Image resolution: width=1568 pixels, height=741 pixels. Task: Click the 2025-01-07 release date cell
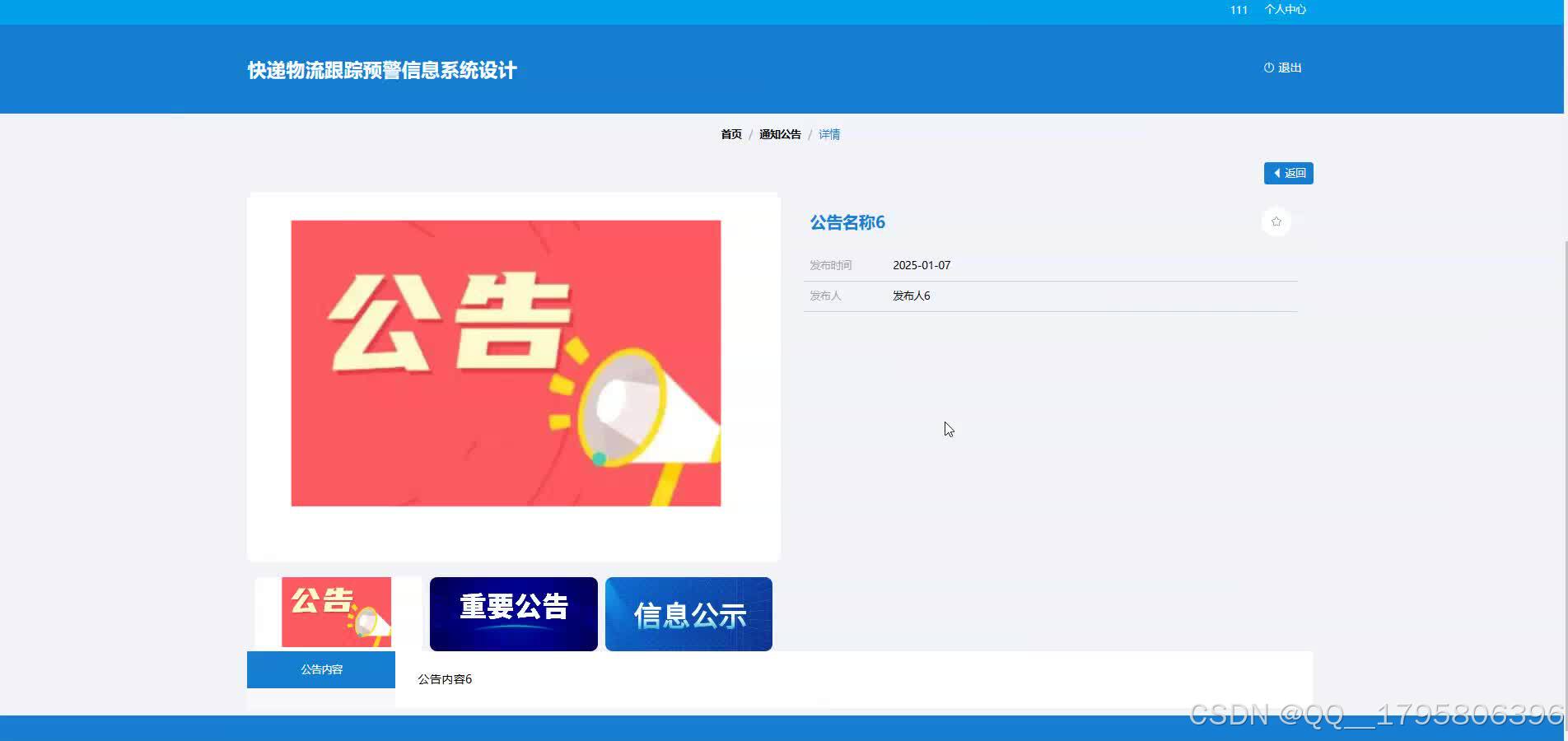point(922,265)
